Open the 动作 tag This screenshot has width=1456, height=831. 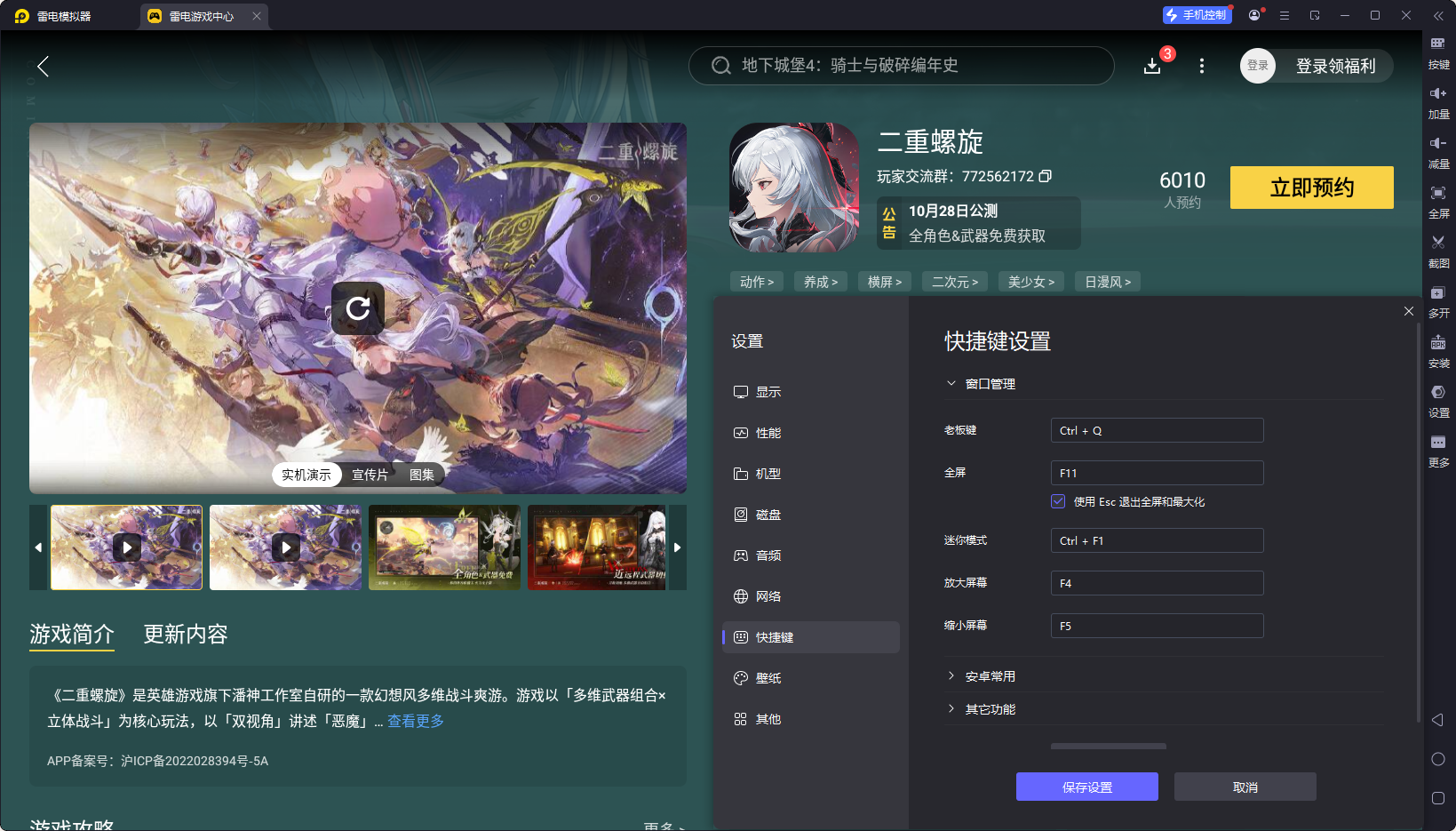pos(757,282)
